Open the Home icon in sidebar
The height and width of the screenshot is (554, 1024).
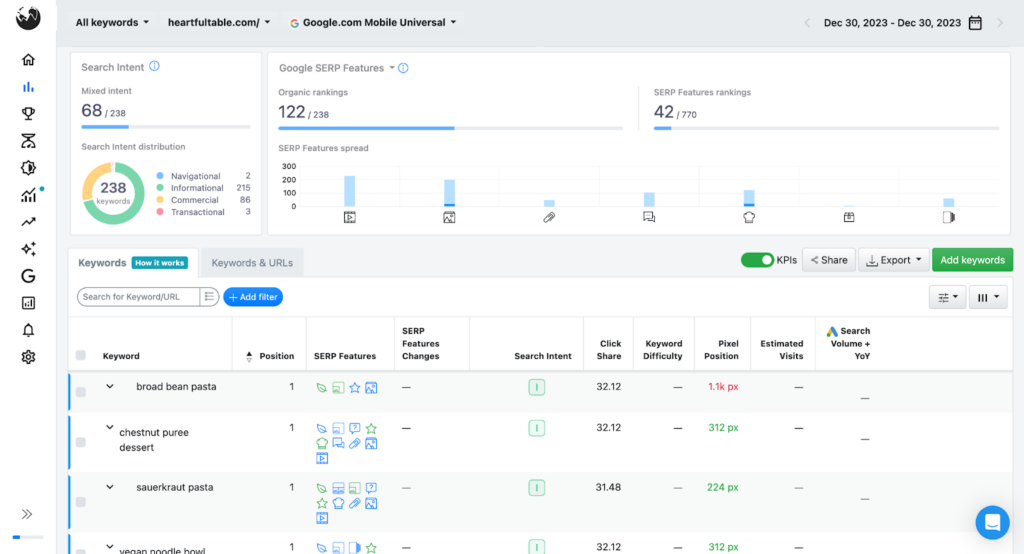[28, 60]
